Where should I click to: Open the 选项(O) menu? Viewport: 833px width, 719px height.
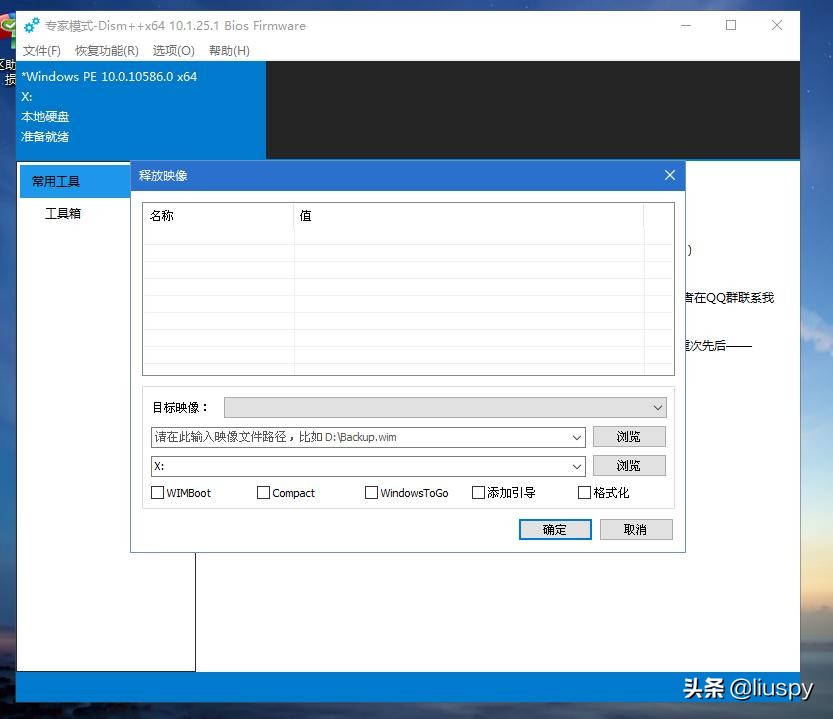(x=172, y=50)
